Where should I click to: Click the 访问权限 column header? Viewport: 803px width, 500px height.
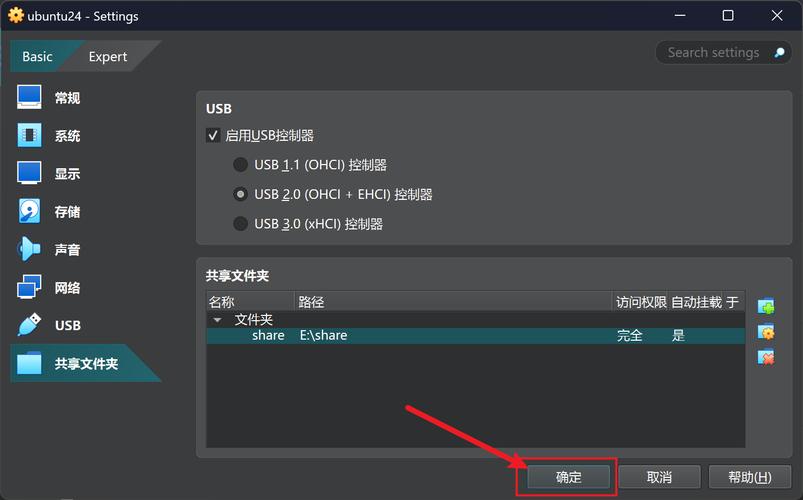click(641, 302)
